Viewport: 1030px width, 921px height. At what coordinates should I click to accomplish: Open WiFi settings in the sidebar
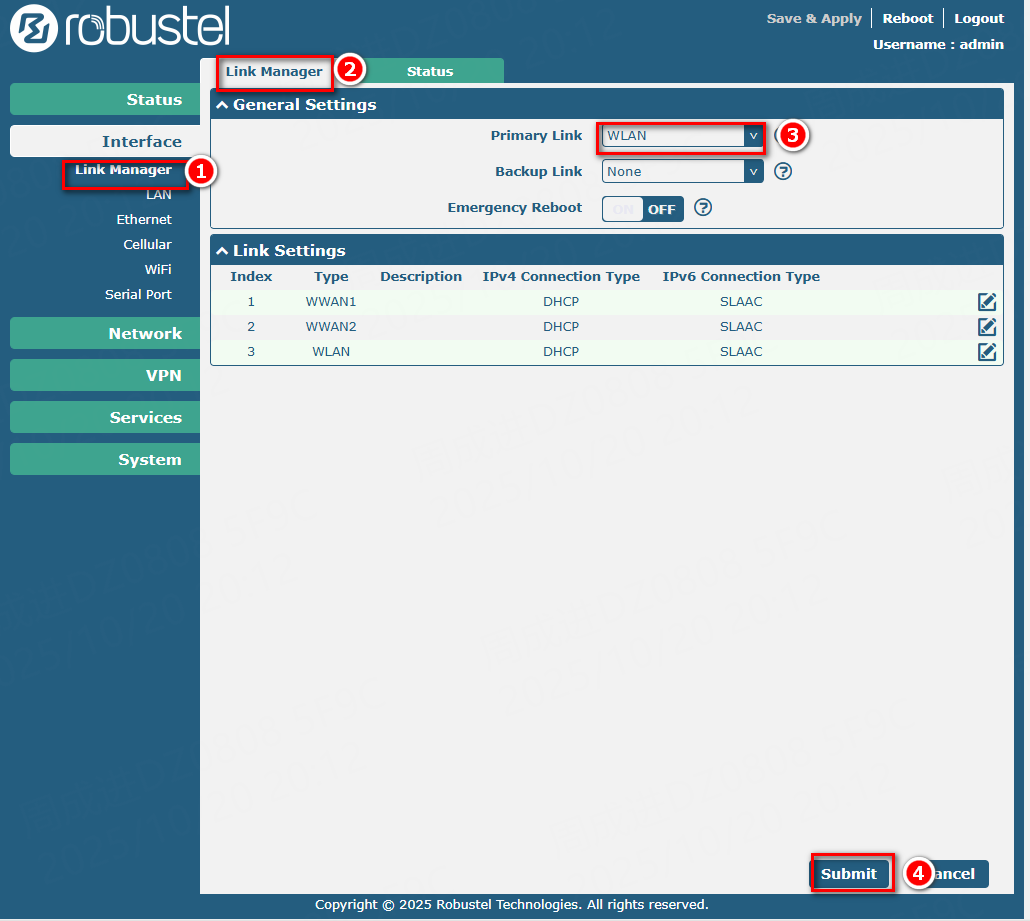(x=157, y=270)
